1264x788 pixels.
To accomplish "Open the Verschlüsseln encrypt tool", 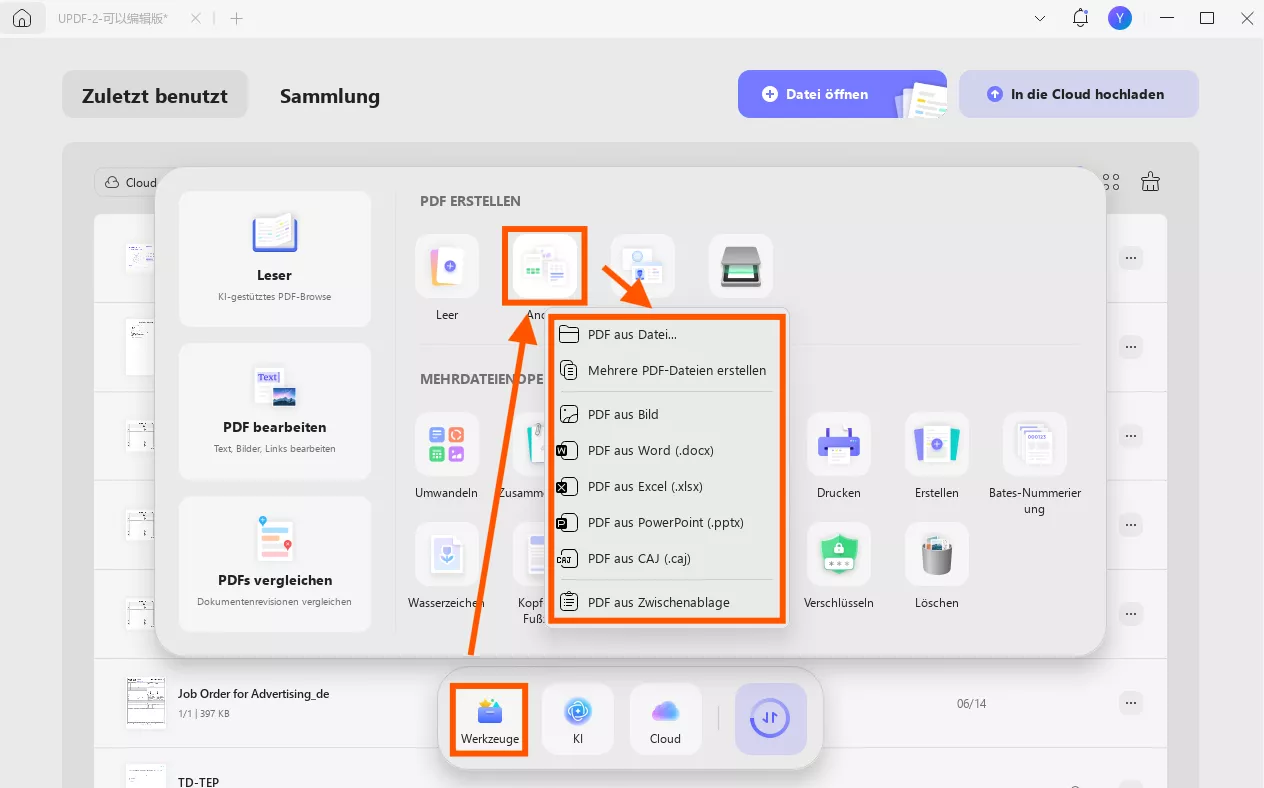I will pos(839,554).
